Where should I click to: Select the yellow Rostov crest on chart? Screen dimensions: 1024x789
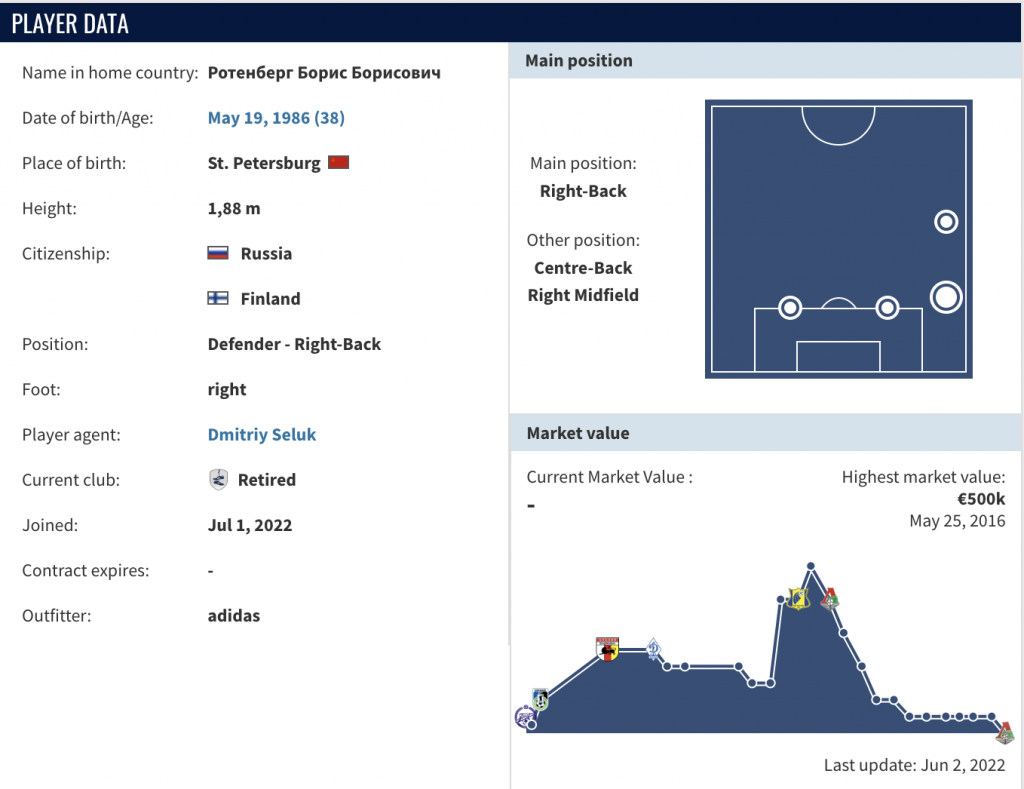click(797, 598)
